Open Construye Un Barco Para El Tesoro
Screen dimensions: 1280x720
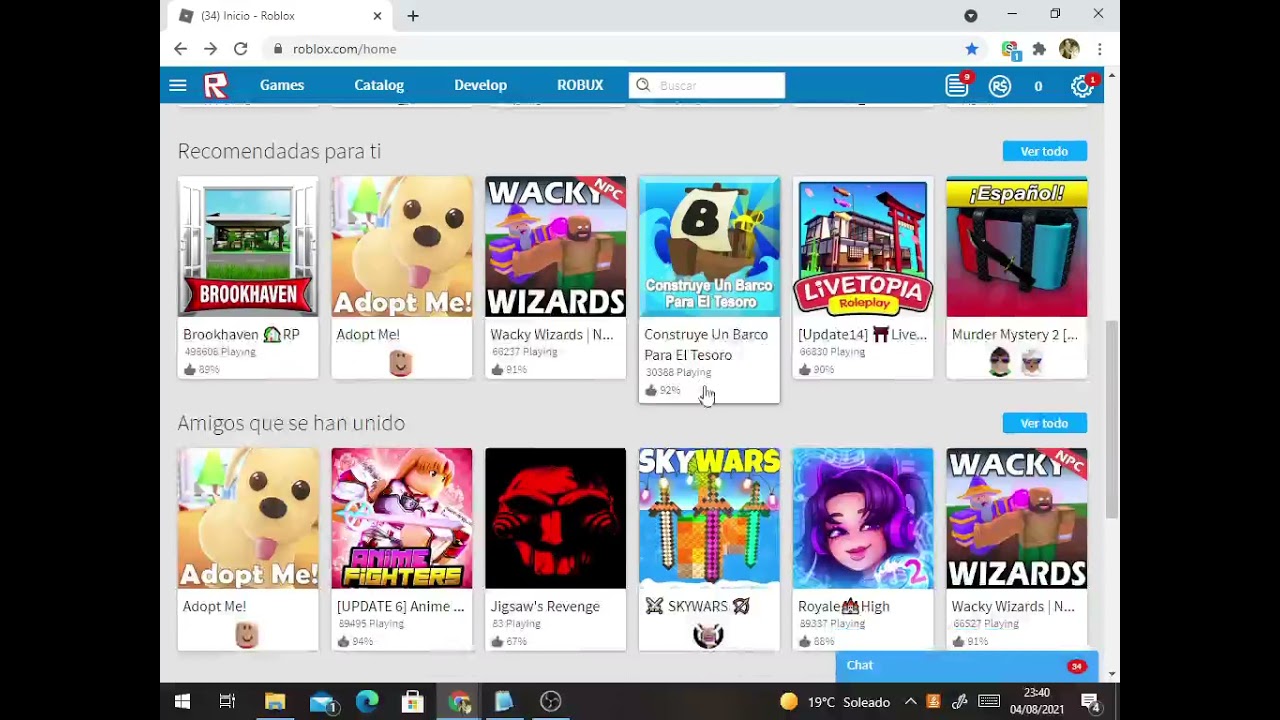(709, 289)
